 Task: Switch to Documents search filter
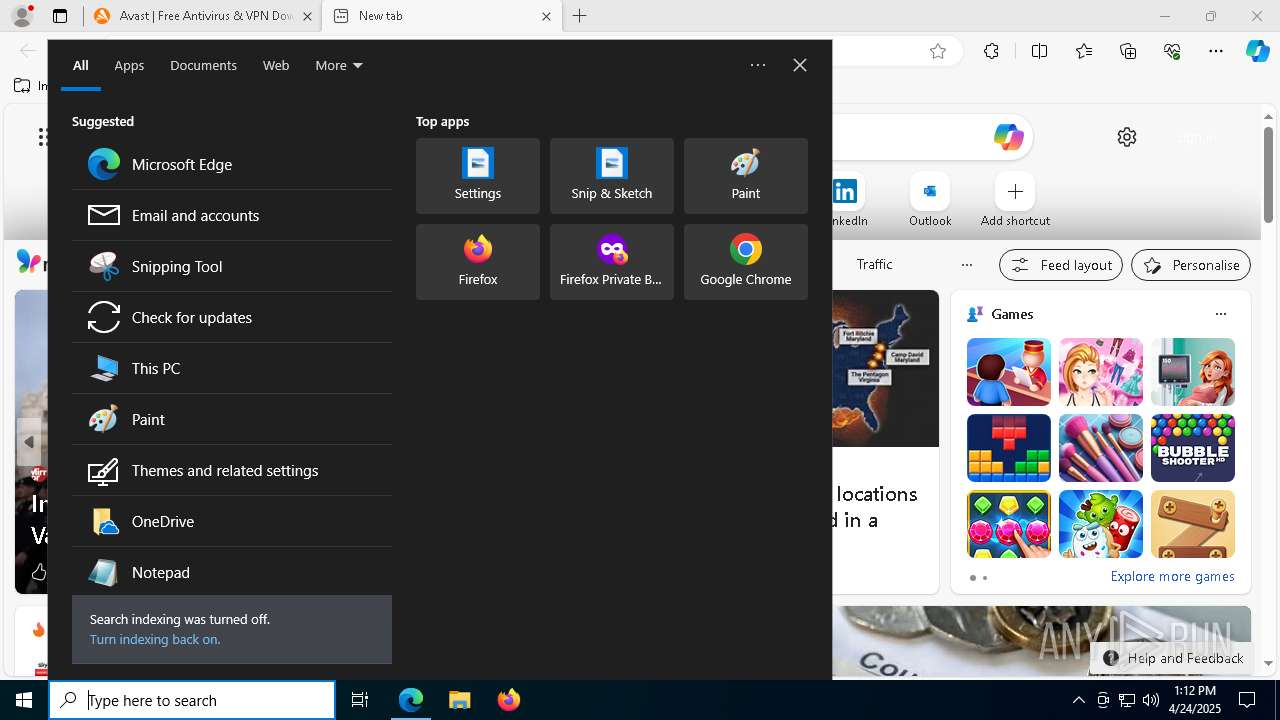203,65
